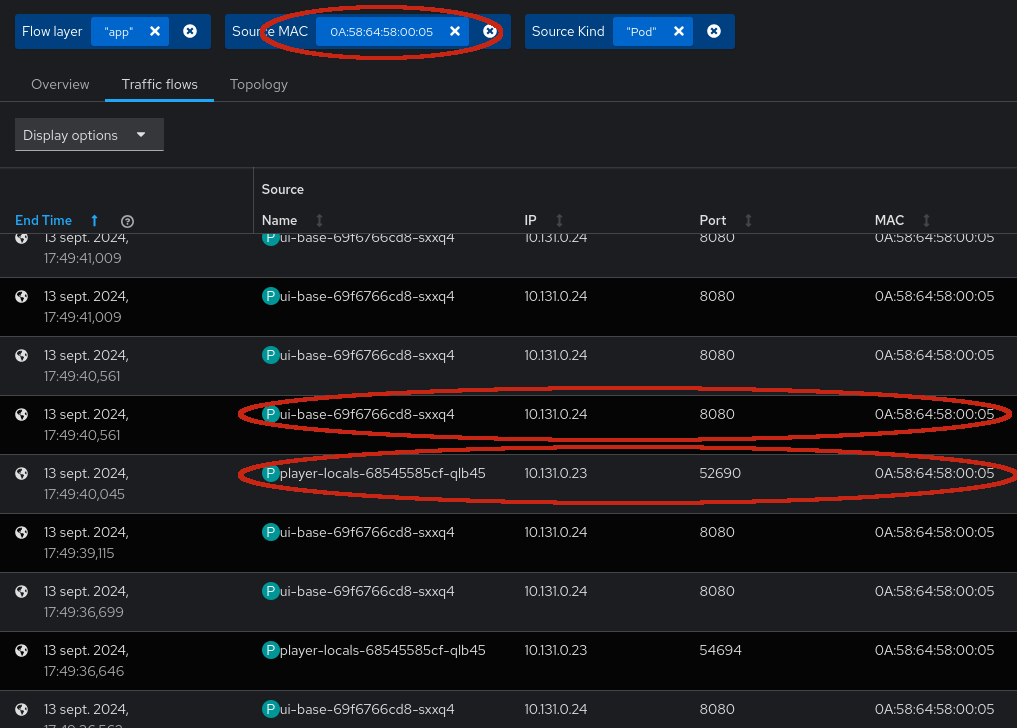
Task: Clear the entire Source MAC filter
Action: [490, 31]
